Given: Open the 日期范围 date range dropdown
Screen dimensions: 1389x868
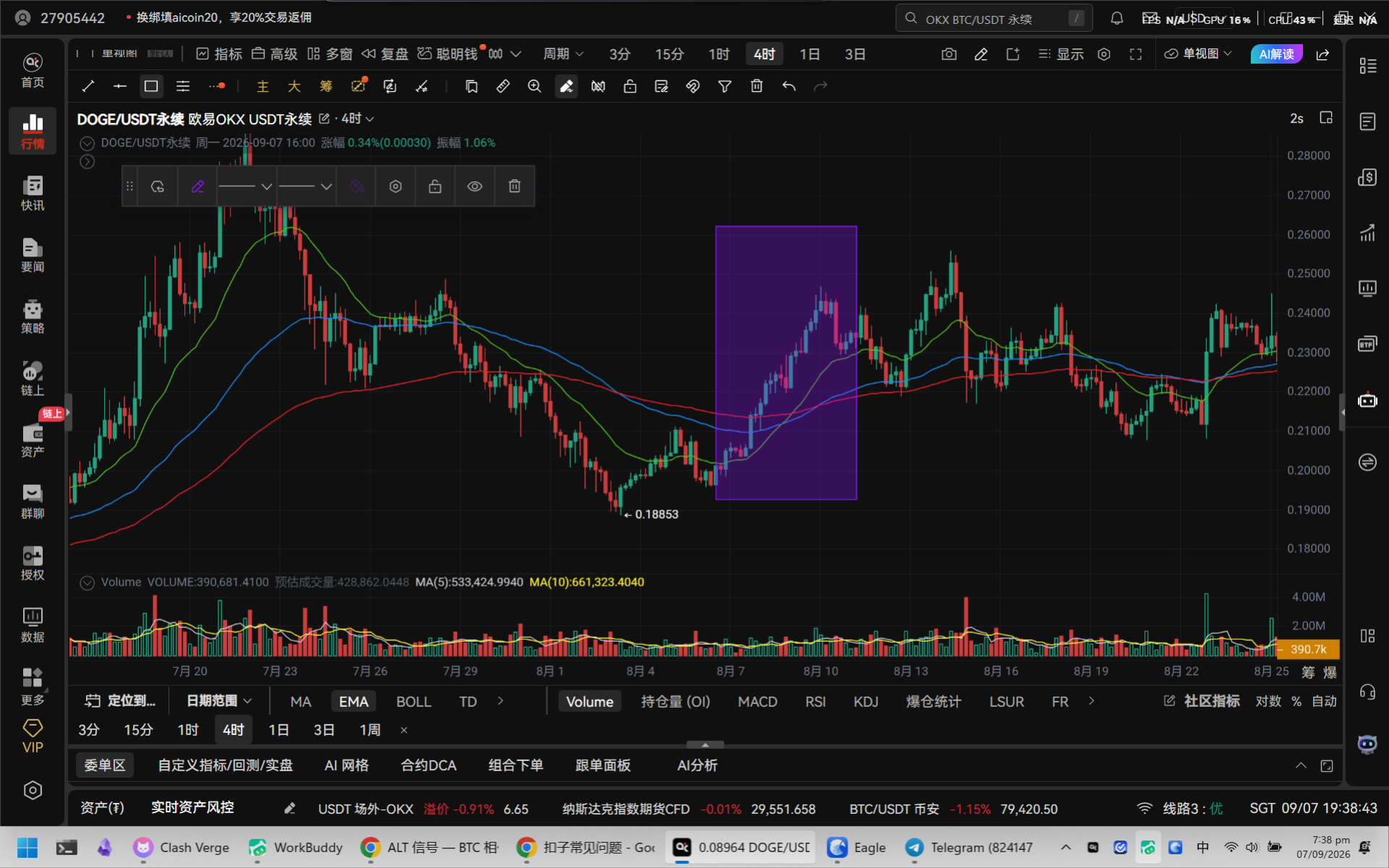Looking at the screenshot, I should (x=219, y=701).
